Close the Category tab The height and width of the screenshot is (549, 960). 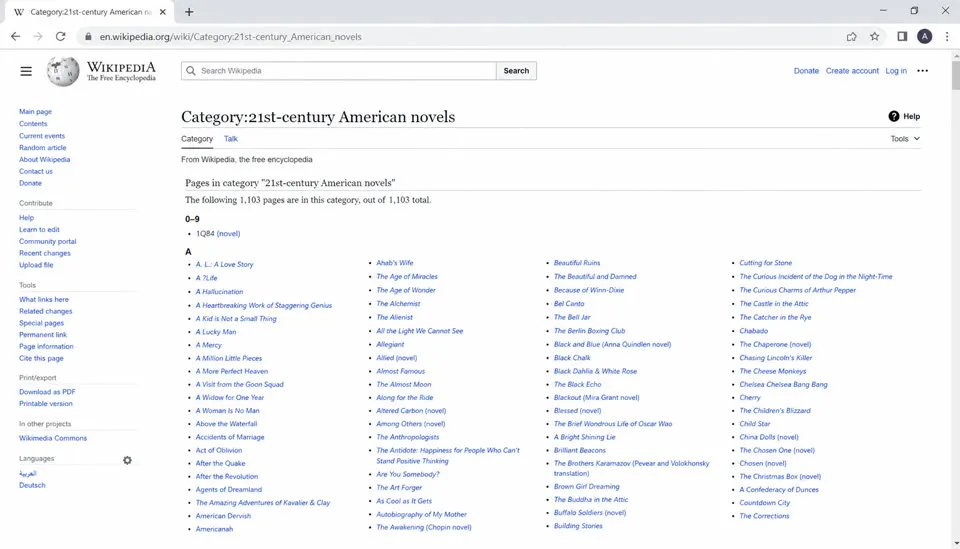pos(163,12)
